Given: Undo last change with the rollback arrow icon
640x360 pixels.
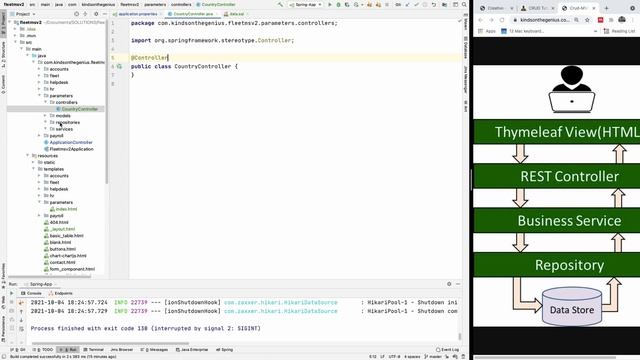Looking at the screenshot, I should click(434, 4).
